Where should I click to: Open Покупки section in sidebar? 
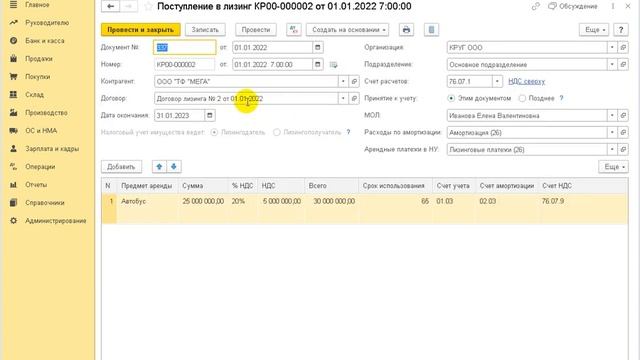point(38,77)
